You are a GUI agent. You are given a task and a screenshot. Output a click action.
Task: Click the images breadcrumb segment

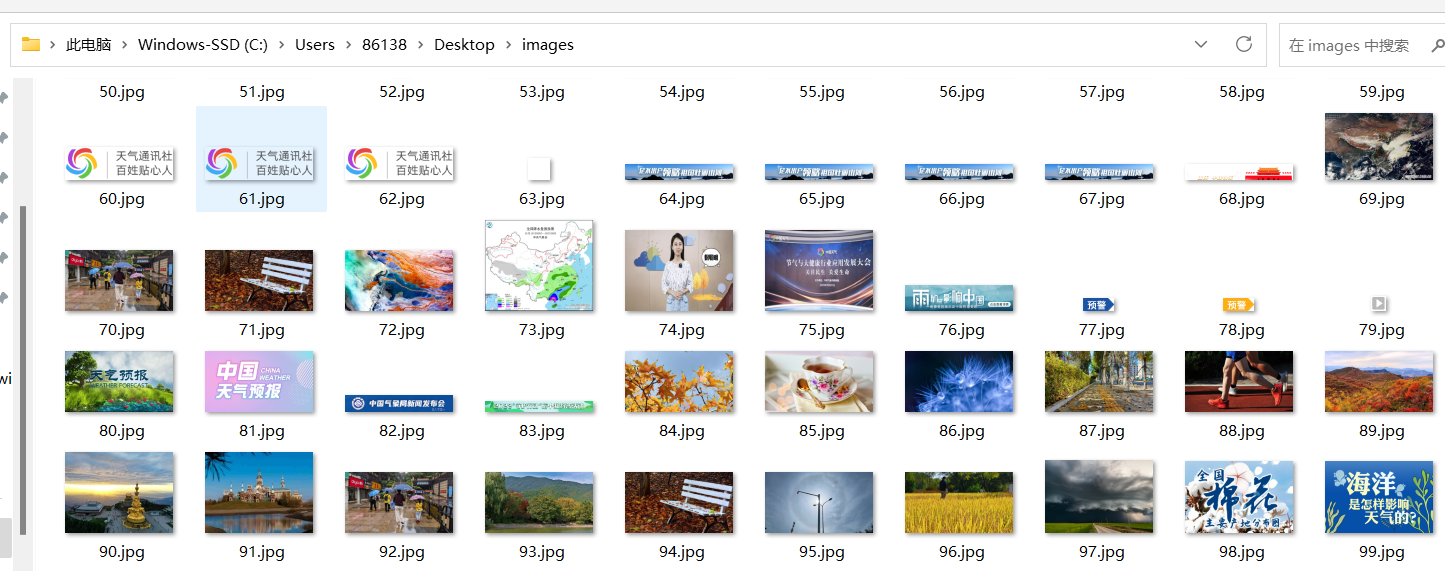(x=548, y=45)
